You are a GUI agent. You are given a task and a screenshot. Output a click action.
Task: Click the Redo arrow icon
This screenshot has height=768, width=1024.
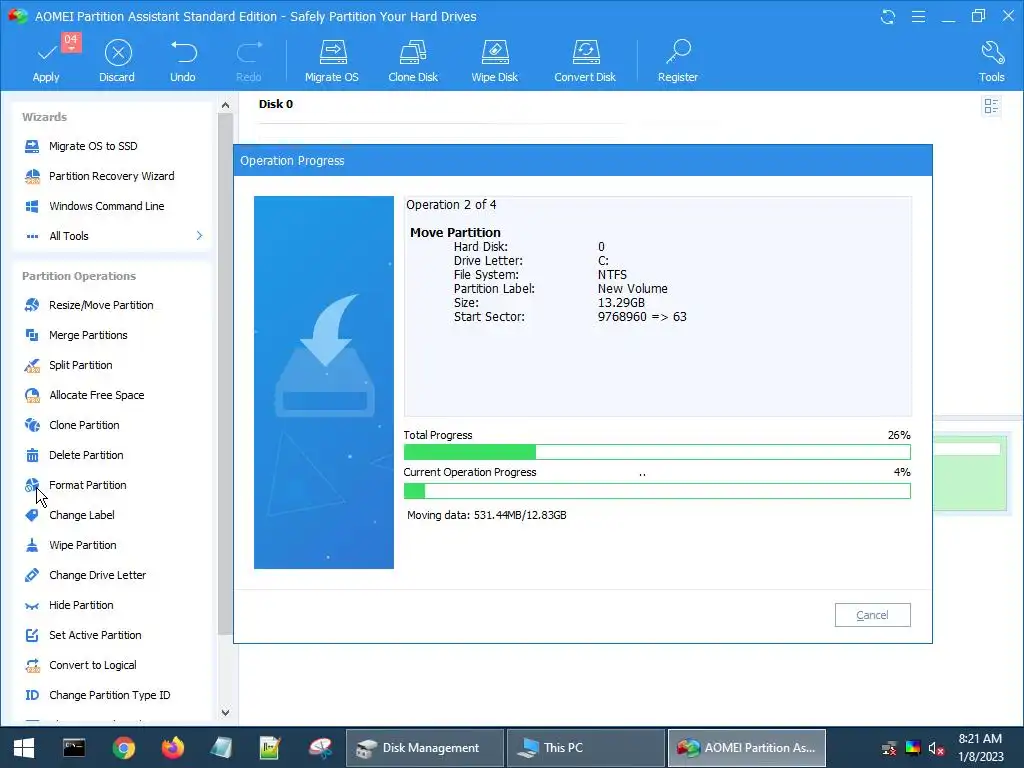tap(249, 52)
